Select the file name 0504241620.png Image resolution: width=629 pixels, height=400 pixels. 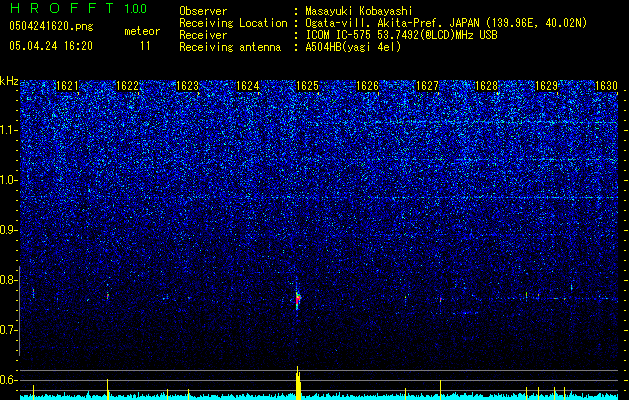[51, 27]
